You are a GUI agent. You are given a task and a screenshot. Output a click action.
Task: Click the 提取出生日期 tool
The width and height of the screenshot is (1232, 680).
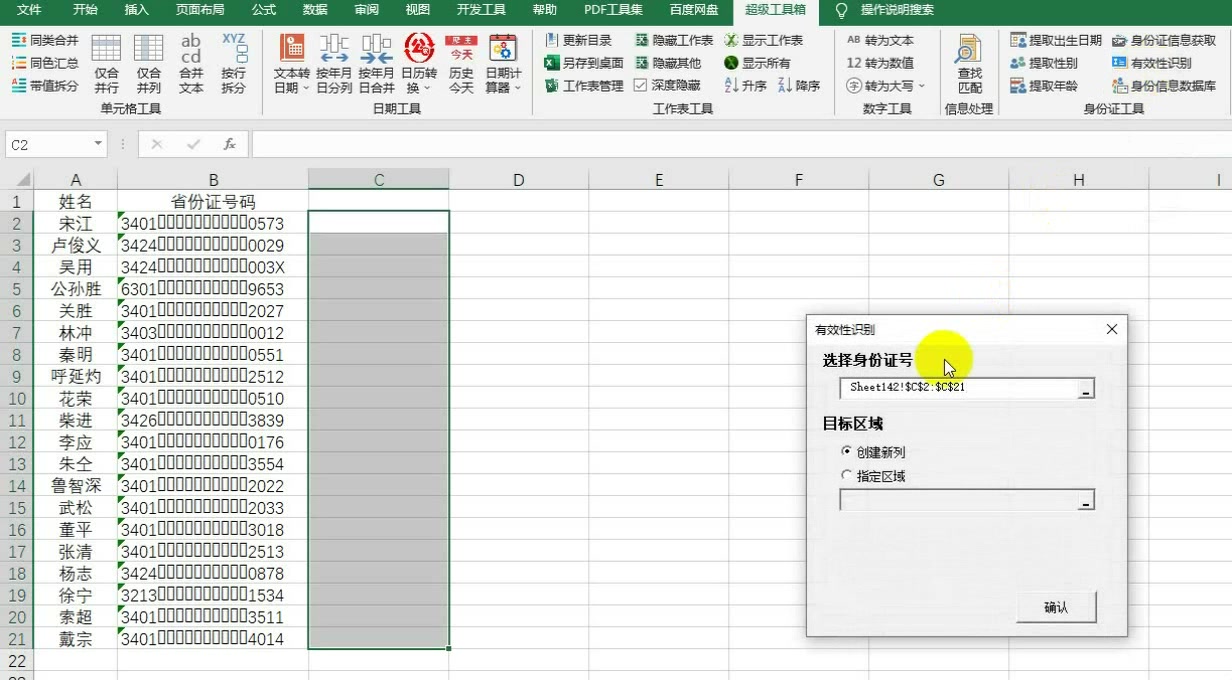(1055, 40)
